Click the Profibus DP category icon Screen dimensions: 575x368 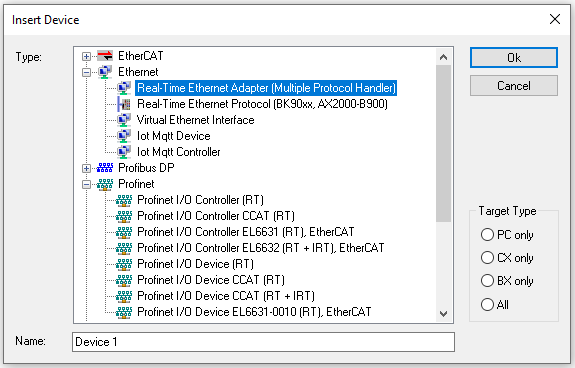105,168
